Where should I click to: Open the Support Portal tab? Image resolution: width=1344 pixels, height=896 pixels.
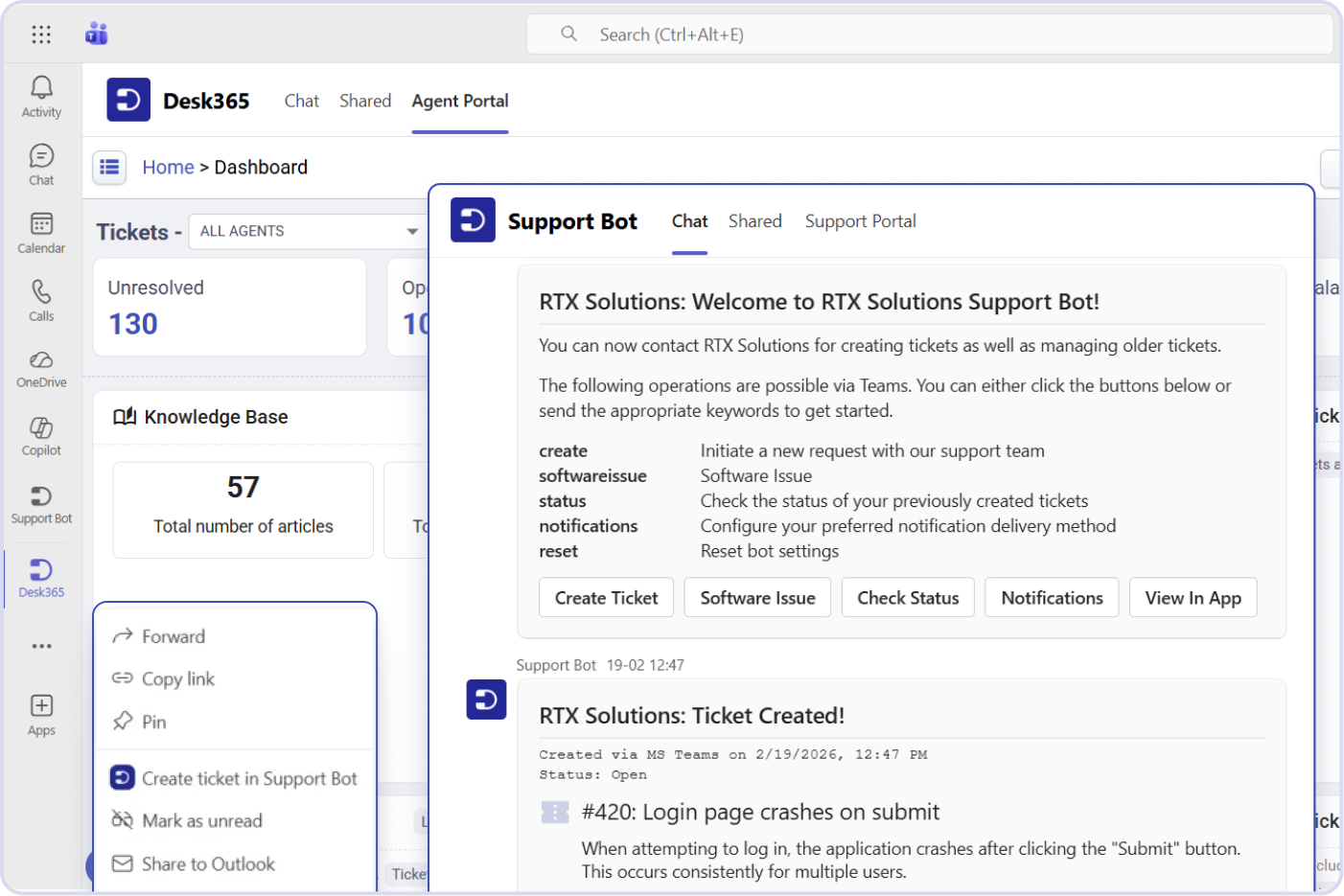(860, 221)
